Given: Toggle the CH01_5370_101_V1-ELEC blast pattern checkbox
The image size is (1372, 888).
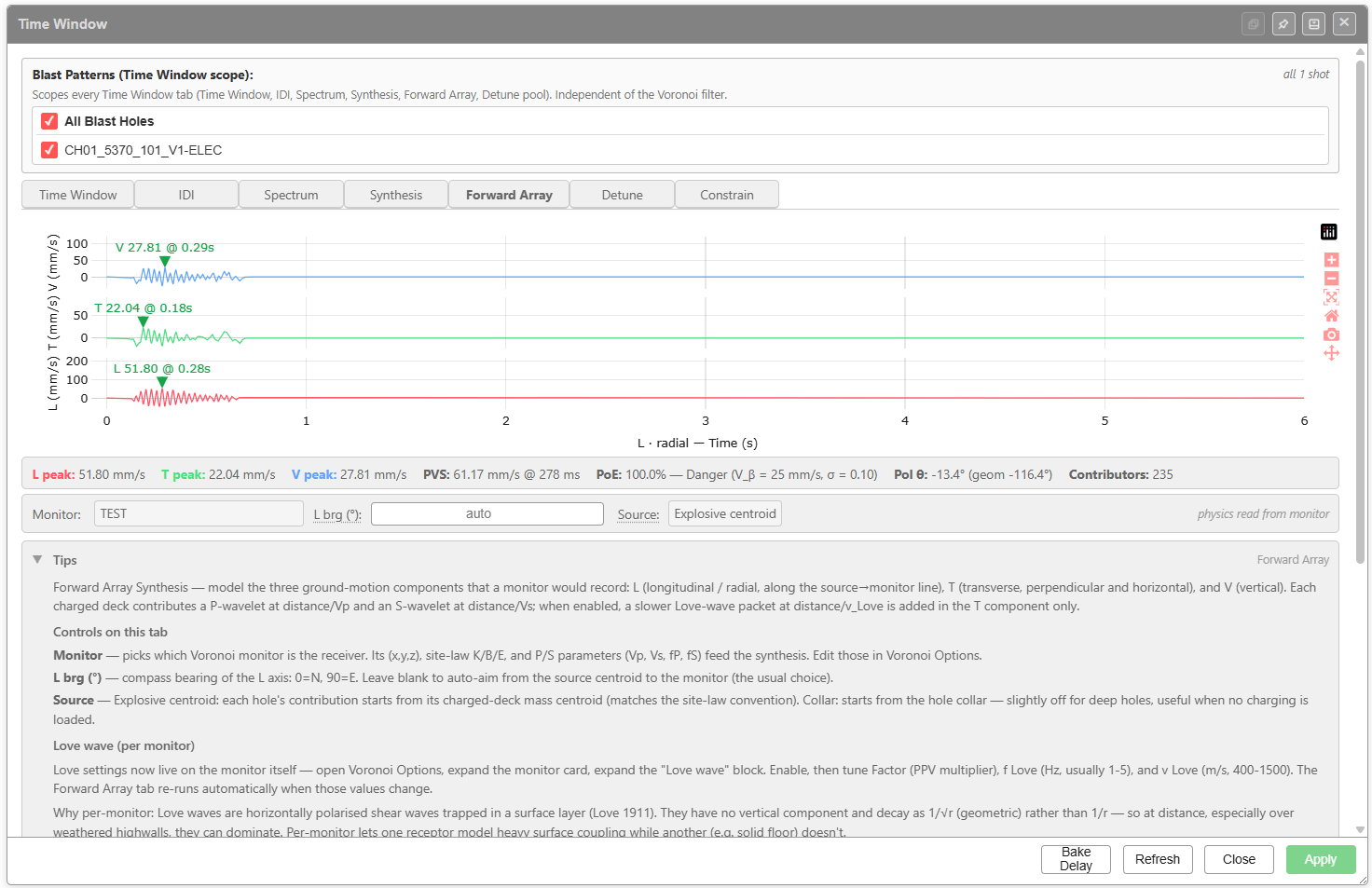Looking at the screenshot, I should (x=49, y=150).
